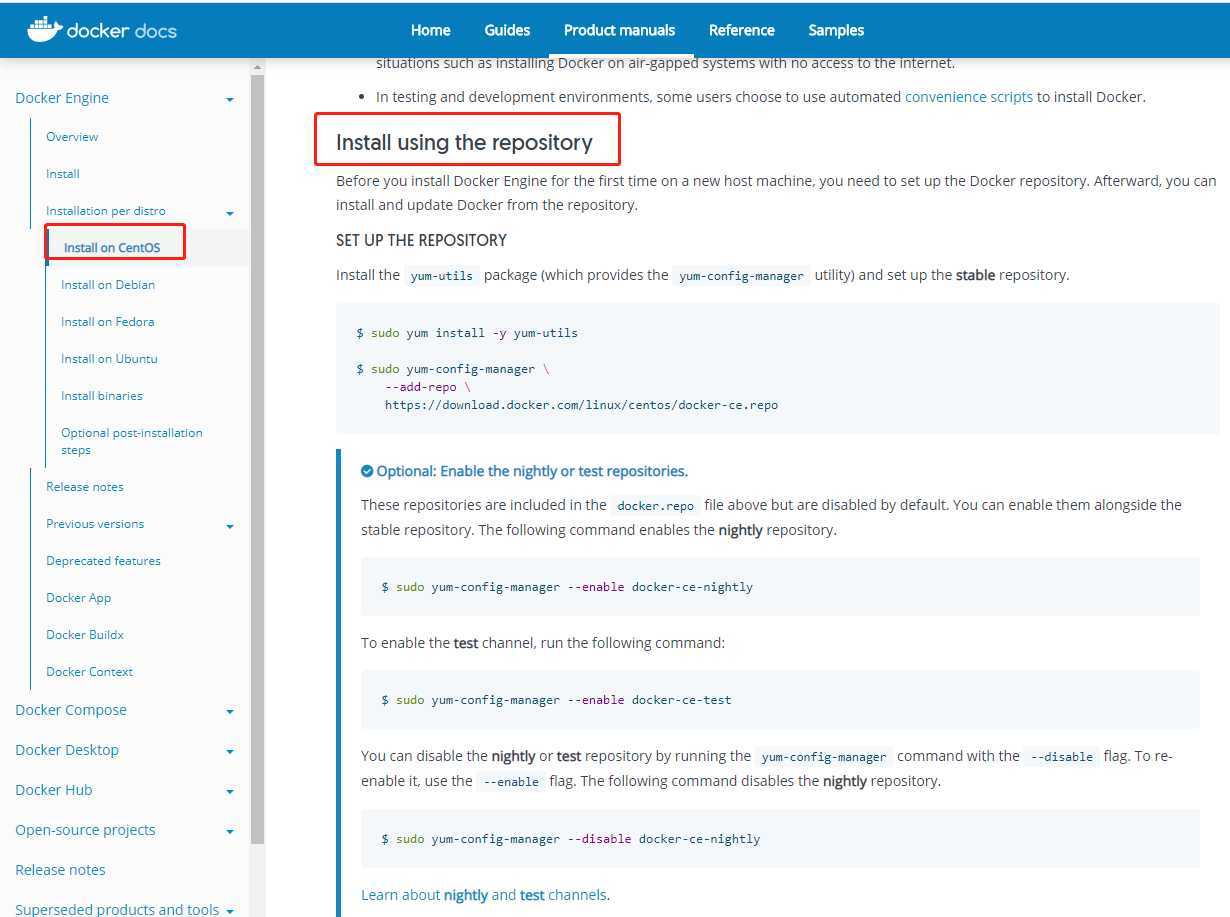Open Deprecated features sidebar link
1230x917 pixels.
point(103,561)
